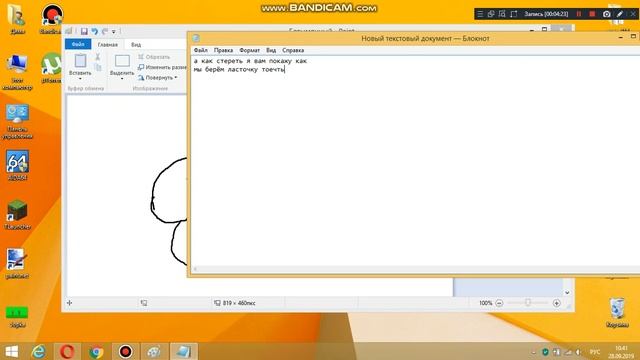The height and width of the screenshot is (360, 640).
Task: Click Bandicam rectangle capture mode icon
Action: [x=514, y=14]
